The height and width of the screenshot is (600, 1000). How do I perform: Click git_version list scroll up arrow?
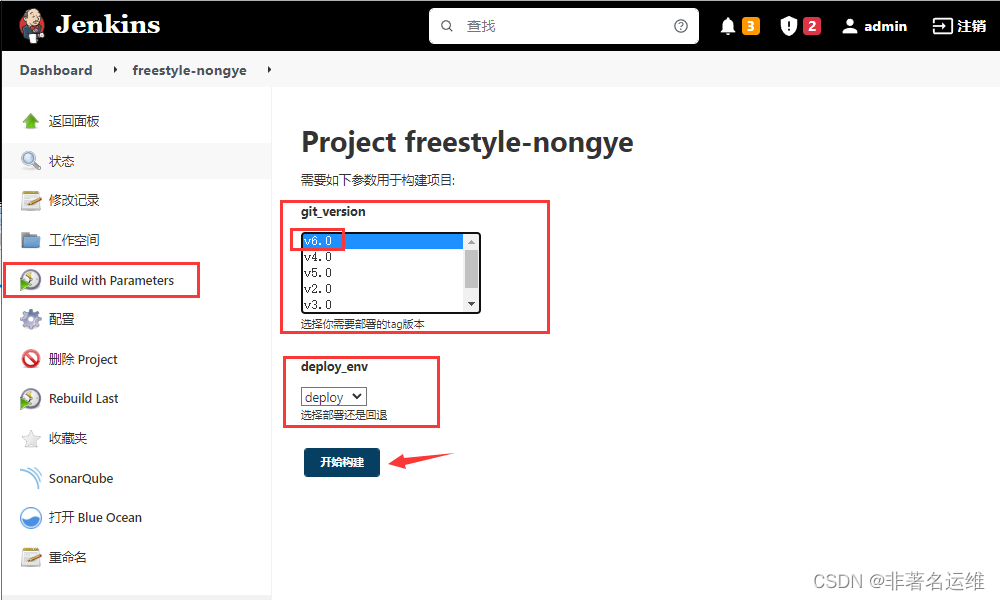471,242
